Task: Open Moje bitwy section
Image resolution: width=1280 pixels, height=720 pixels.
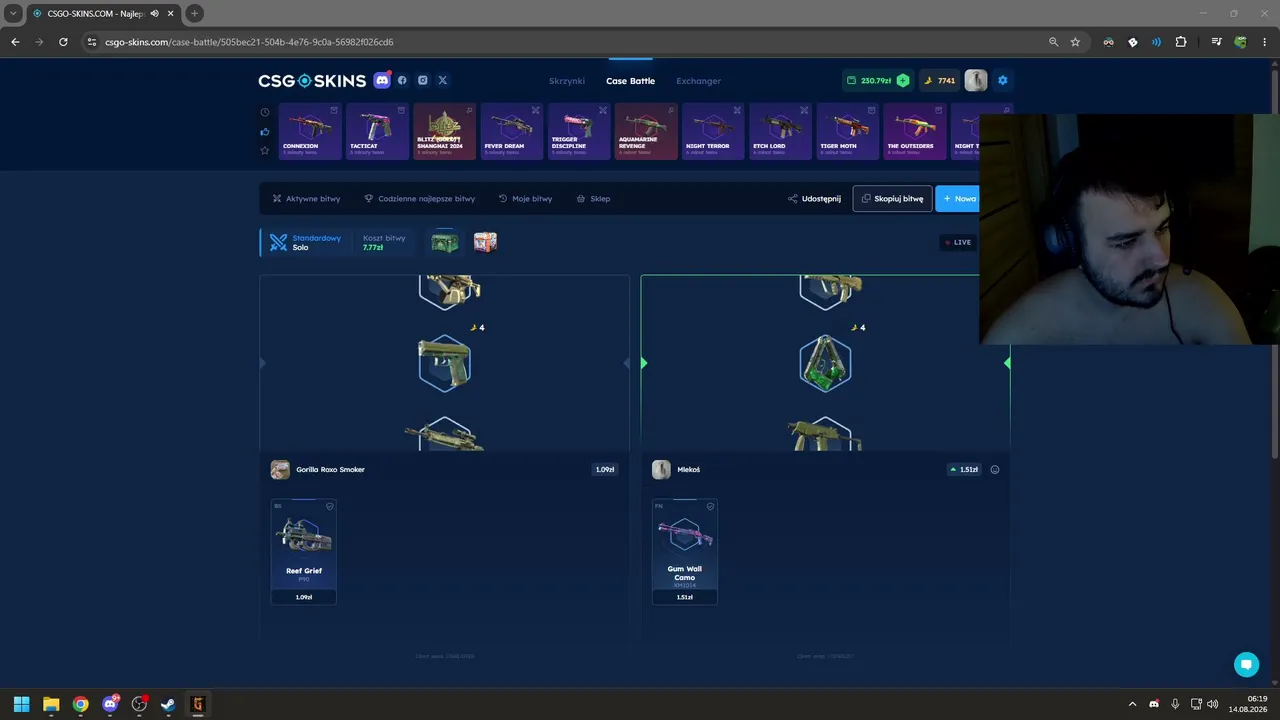Action: coord(525,199)
